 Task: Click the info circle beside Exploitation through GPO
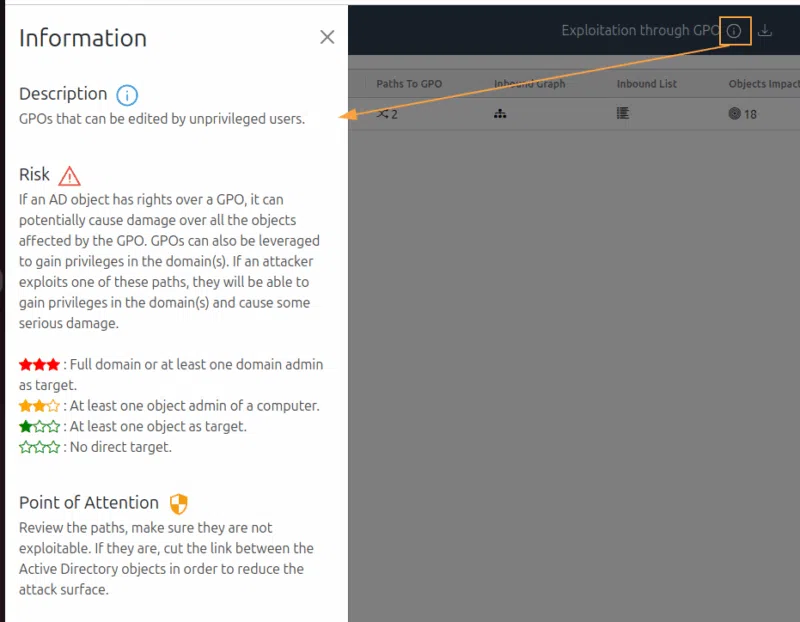pyautogui.click(x=734, y=30)
